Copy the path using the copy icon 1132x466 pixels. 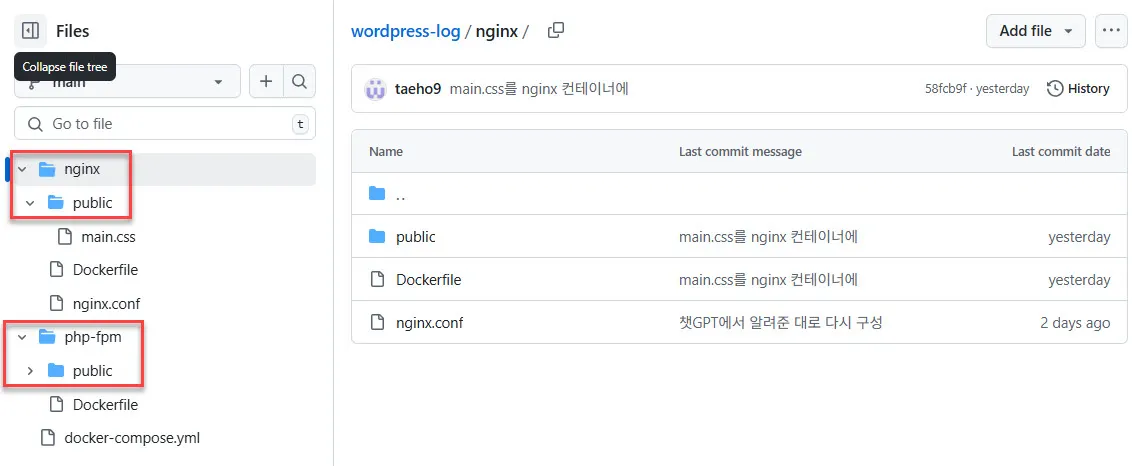[x=555, y=31]
